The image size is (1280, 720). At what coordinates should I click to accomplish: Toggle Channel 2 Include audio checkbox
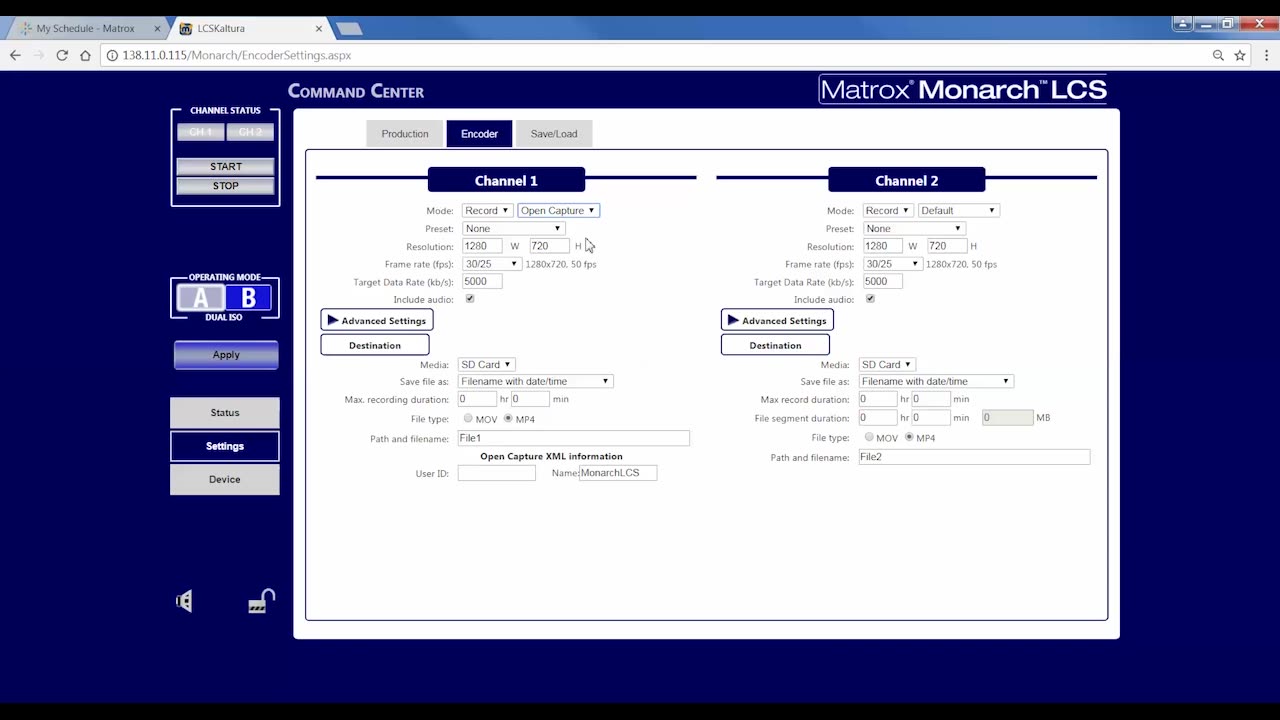(870, 299)
